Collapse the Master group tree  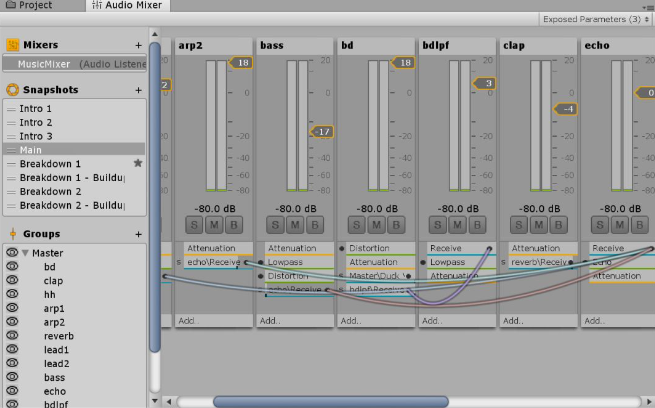(x=26, y=253)
